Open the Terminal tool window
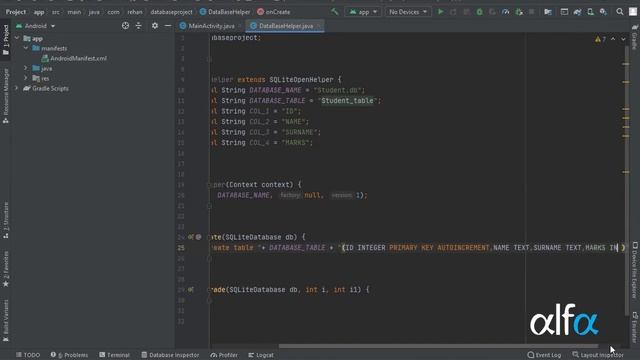This screenshot has height=360, width=640. point(114,355)
